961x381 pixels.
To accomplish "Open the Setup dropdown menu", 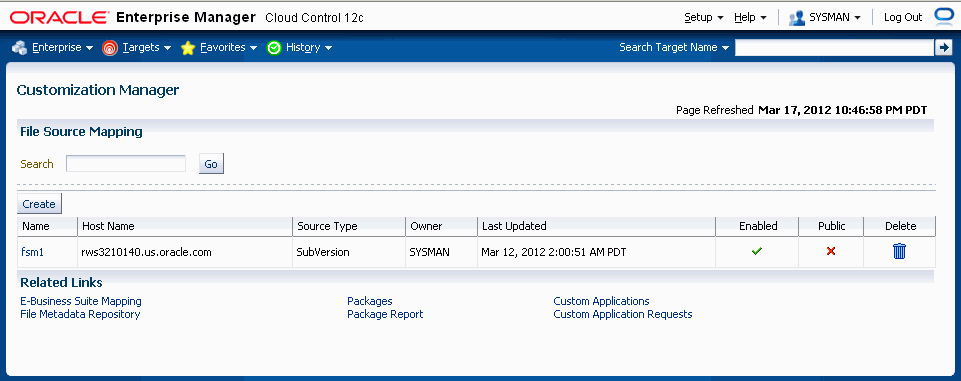I will (x=704, y=17).
